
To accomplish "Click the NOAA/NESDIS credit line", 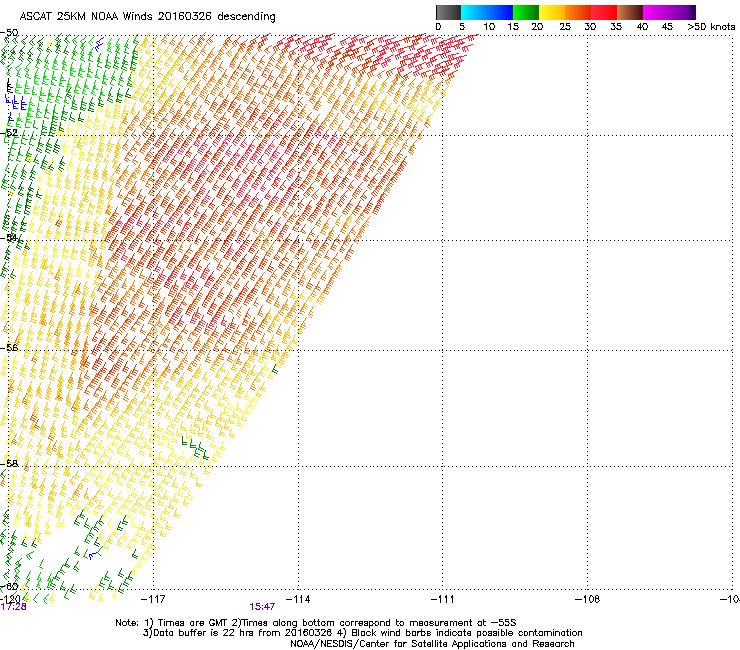I will pos(432,644).
